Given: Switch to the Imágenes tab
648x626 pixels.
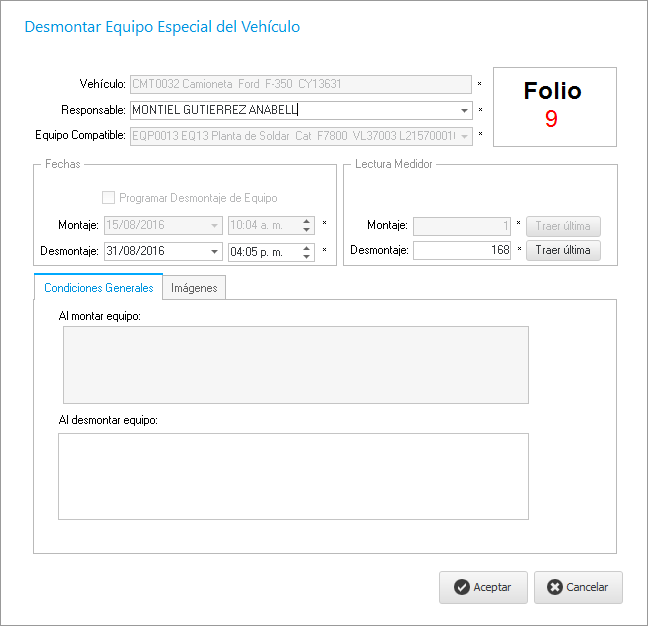Looking at the screenshot, I should pyautogui.click(x=195, y=288).
